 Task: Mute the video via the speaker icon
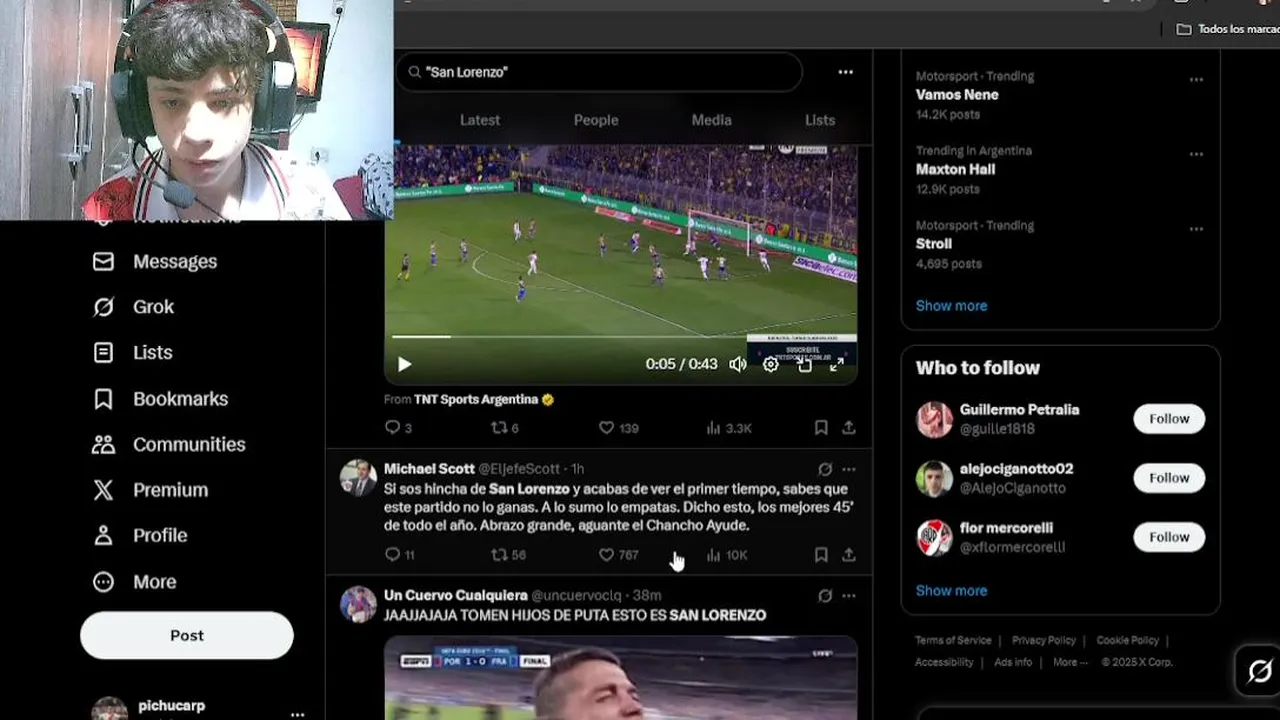click(x=738, y=365)
